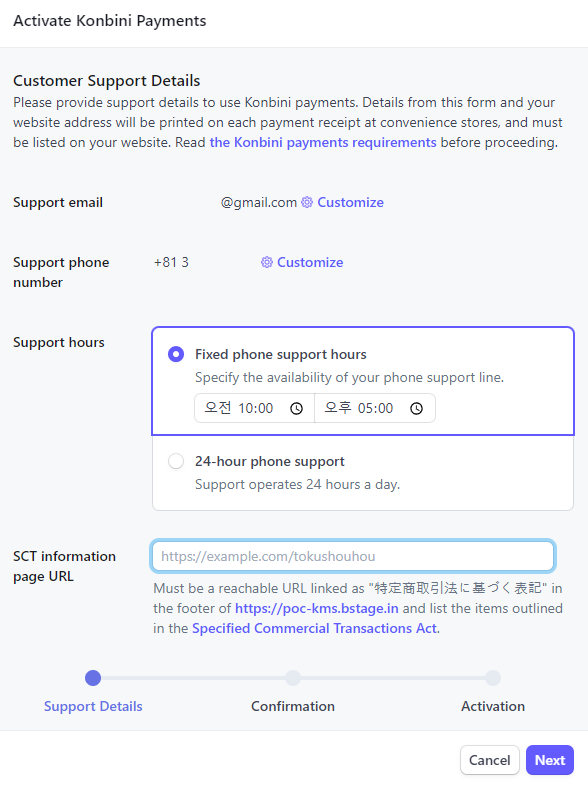Open the clock picker for end time 05:00
Screen dimensions: 588x787
[416, 409]
